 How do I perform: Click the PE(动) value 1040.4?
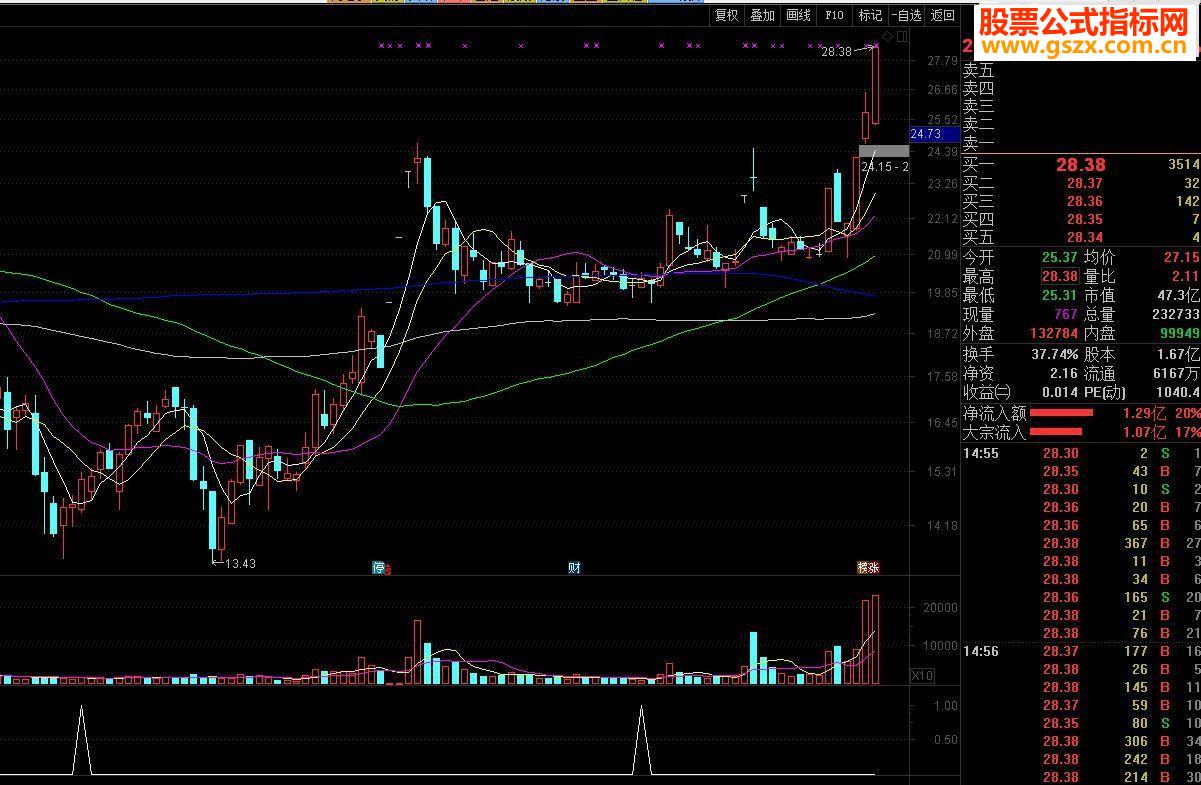[x=1177, y=392]
